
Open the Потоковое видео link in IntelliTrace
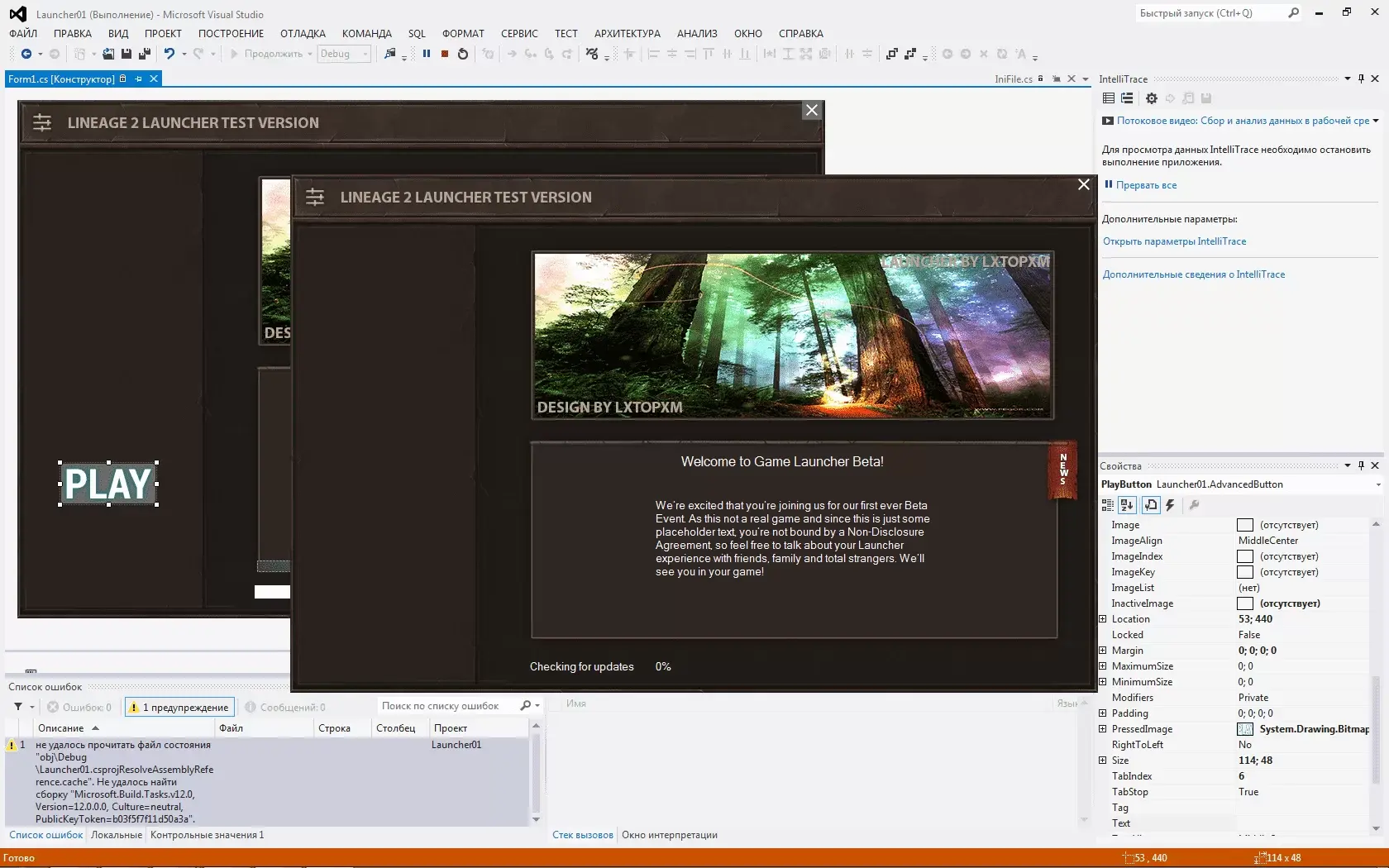(x=1243, y=121)
